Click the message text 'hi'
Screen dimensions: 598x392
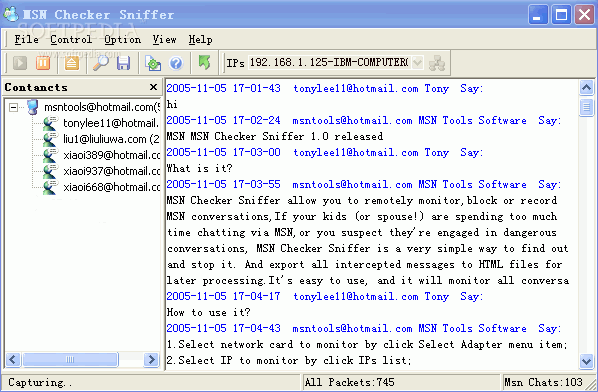(x=172, y=104)
